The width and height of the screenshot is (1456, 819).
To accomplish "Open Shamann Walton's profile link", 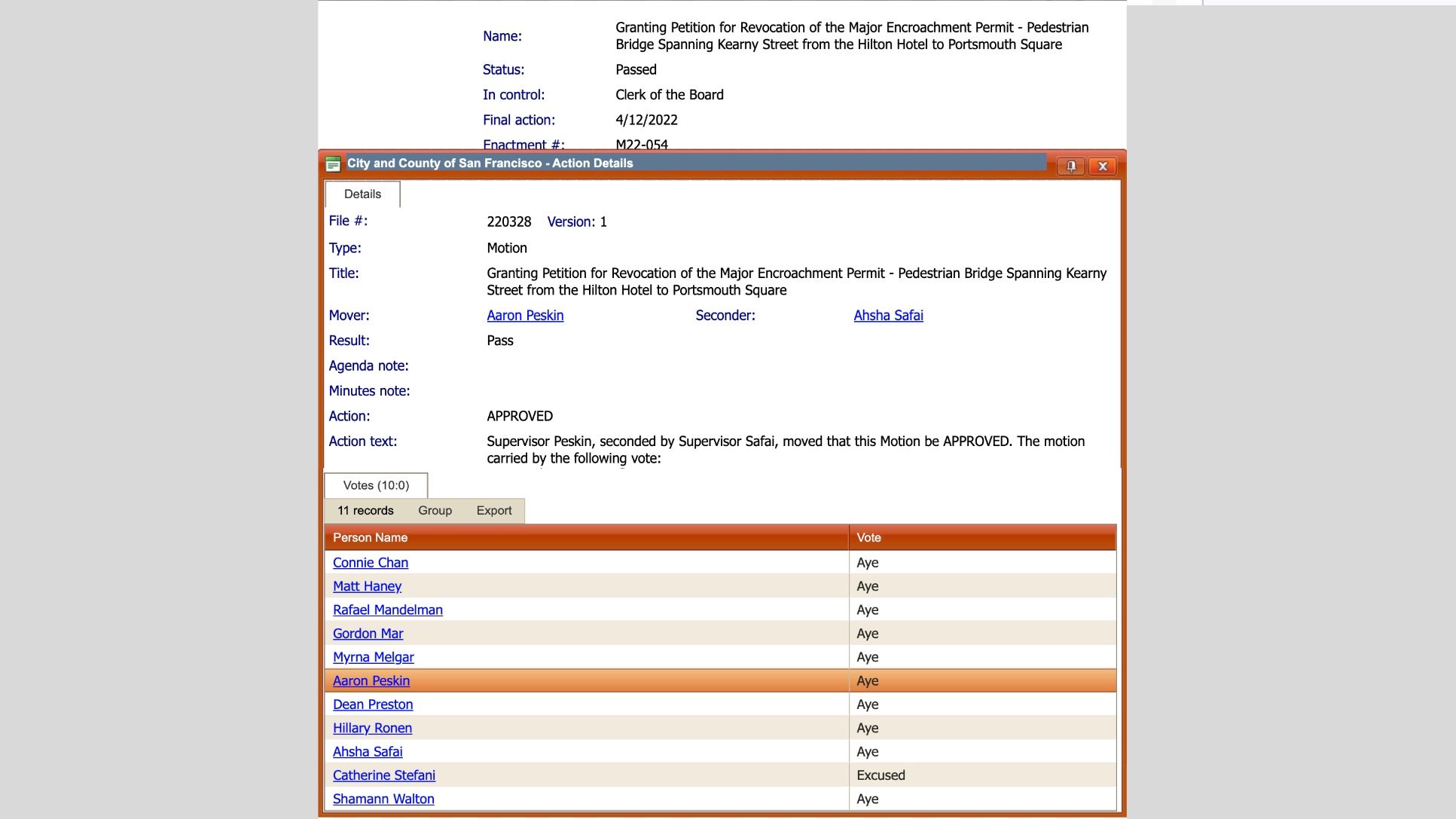I will (383, 799).
